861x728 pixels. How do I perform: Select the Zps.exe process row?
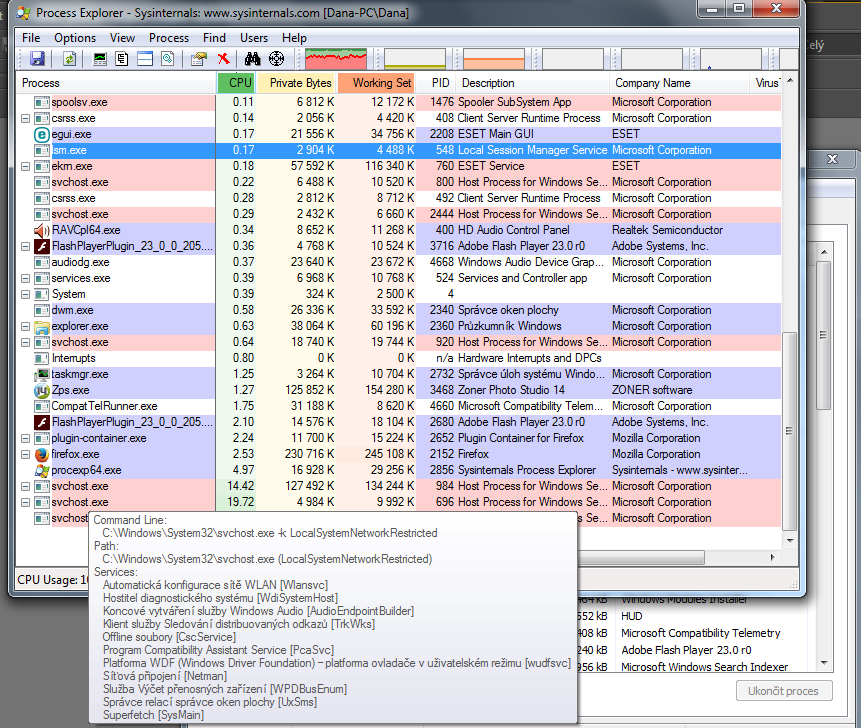(70, 390)
